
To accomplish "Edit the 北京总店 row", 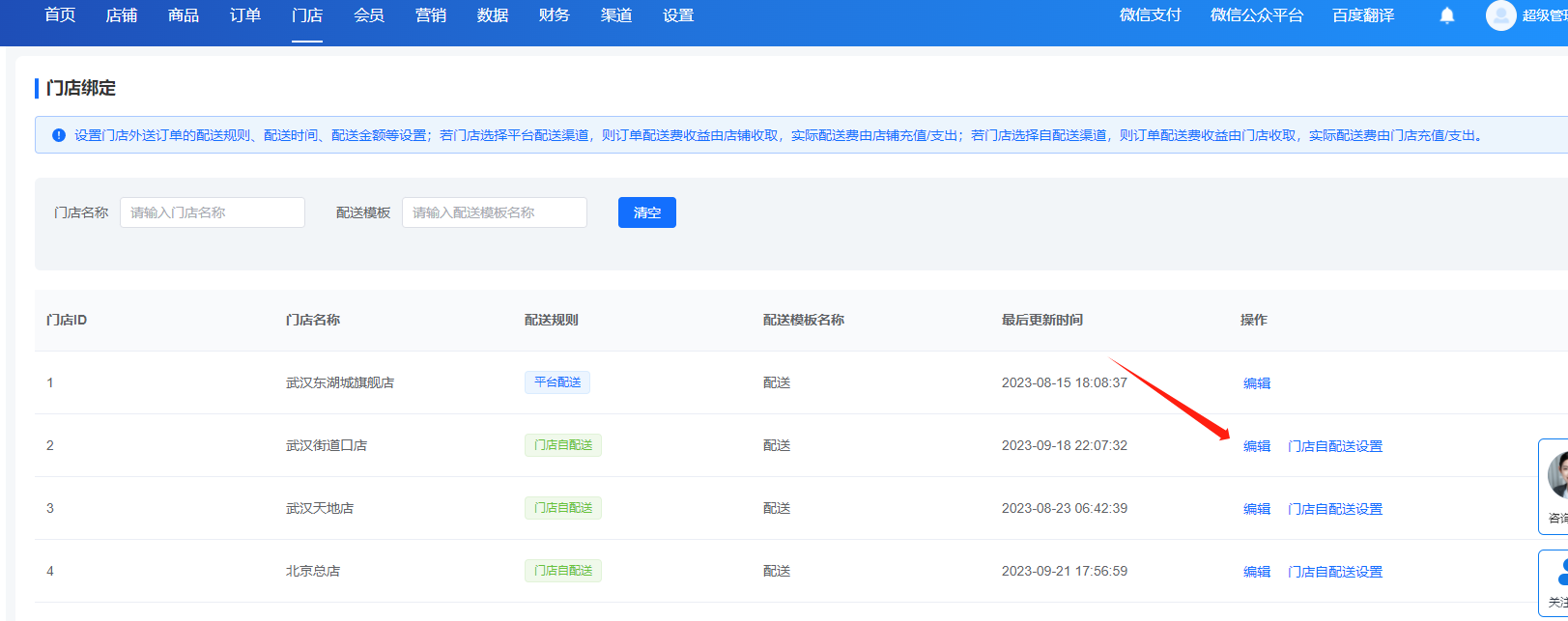I will (x=1257, y=572).
